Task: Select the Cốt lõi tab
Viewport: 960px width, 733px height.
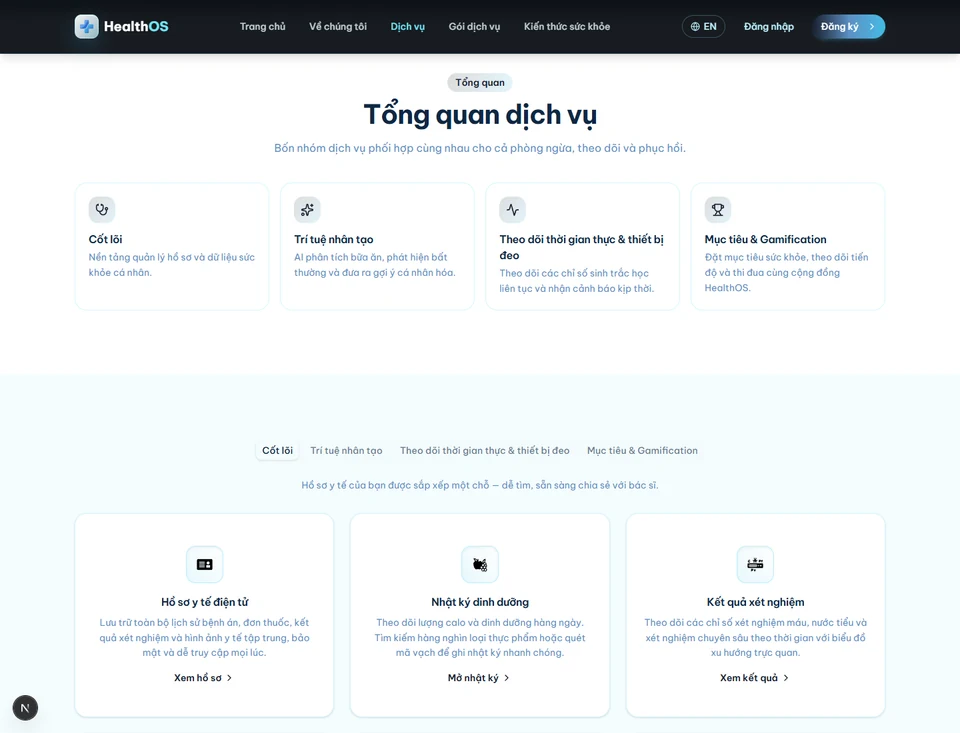Action: (x=277, y=450)
